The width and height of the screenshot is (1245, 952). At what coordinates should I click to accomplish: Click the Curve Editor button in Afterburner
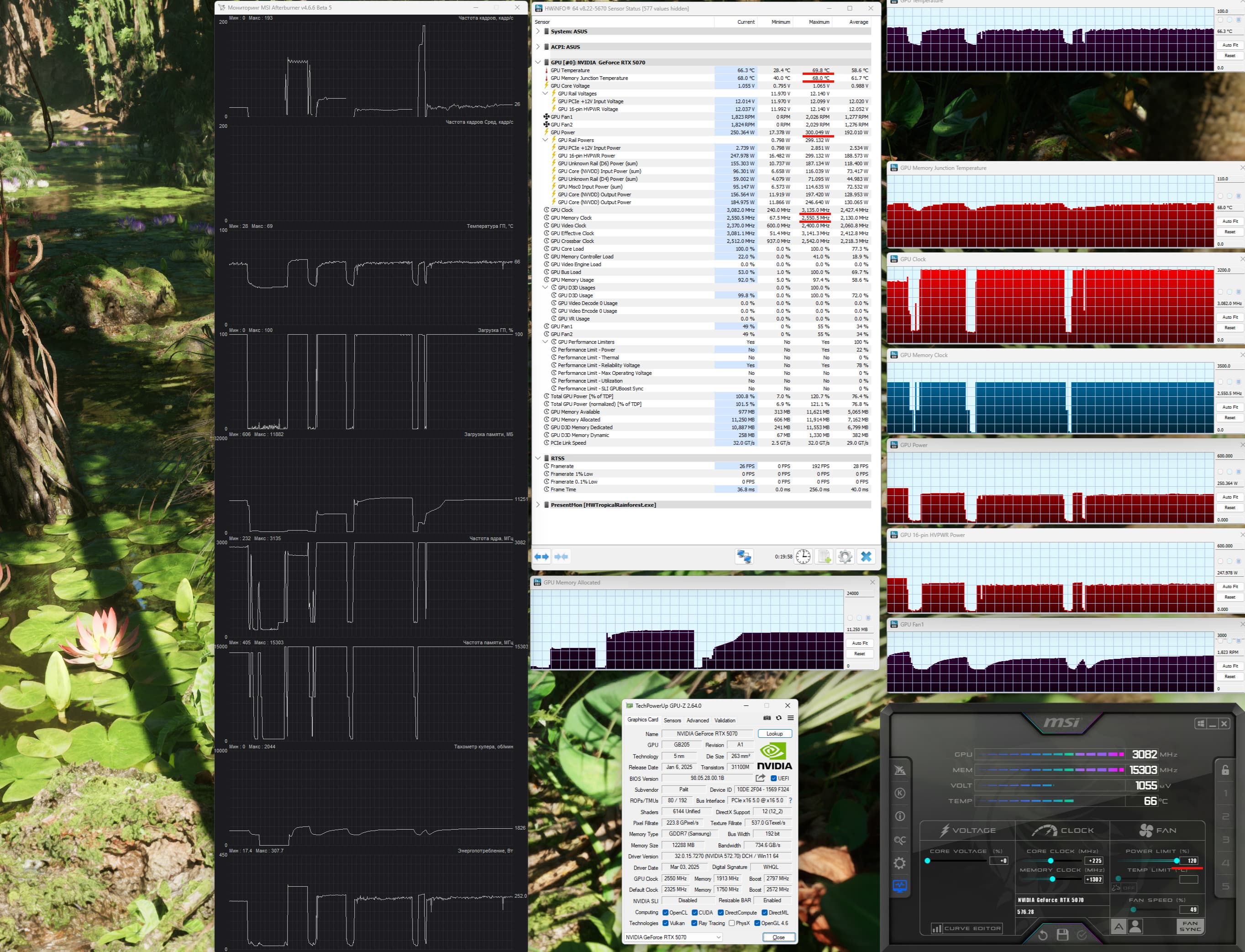pyautogui.click(x=967, y=928)
